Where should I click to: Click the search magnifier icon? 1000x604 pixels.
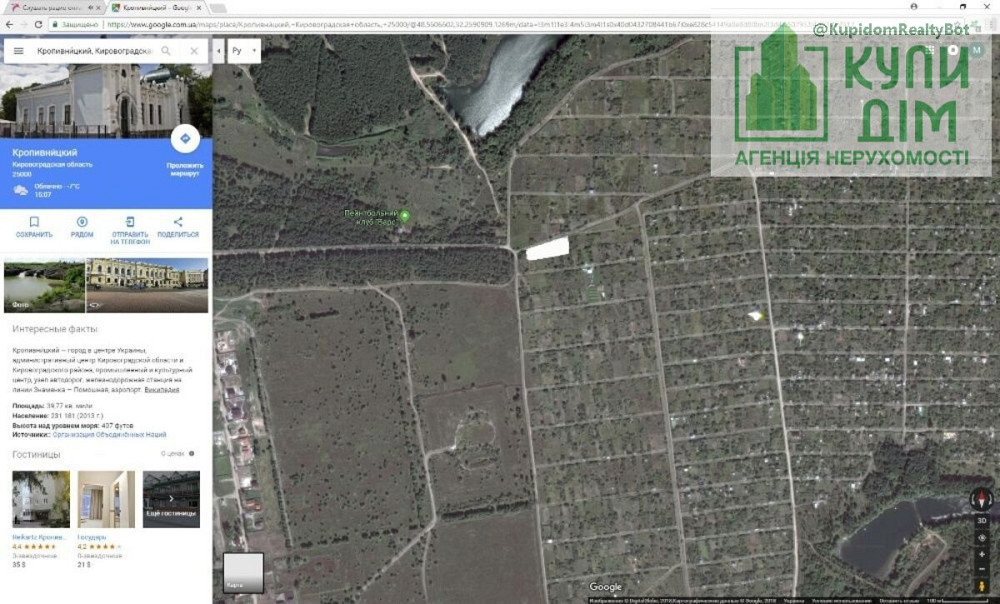[x=166, y=50]
